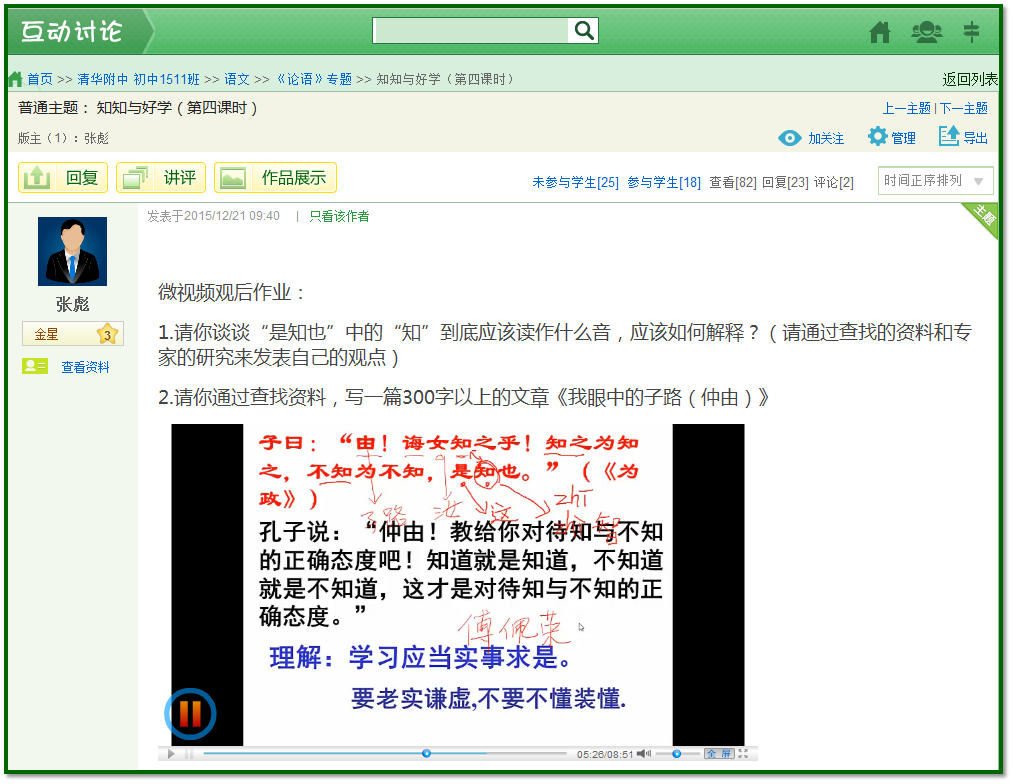Go to 语文 in the breadcrumb
The width and height of the screenshot is (1013, 784).
coord(237,79)
